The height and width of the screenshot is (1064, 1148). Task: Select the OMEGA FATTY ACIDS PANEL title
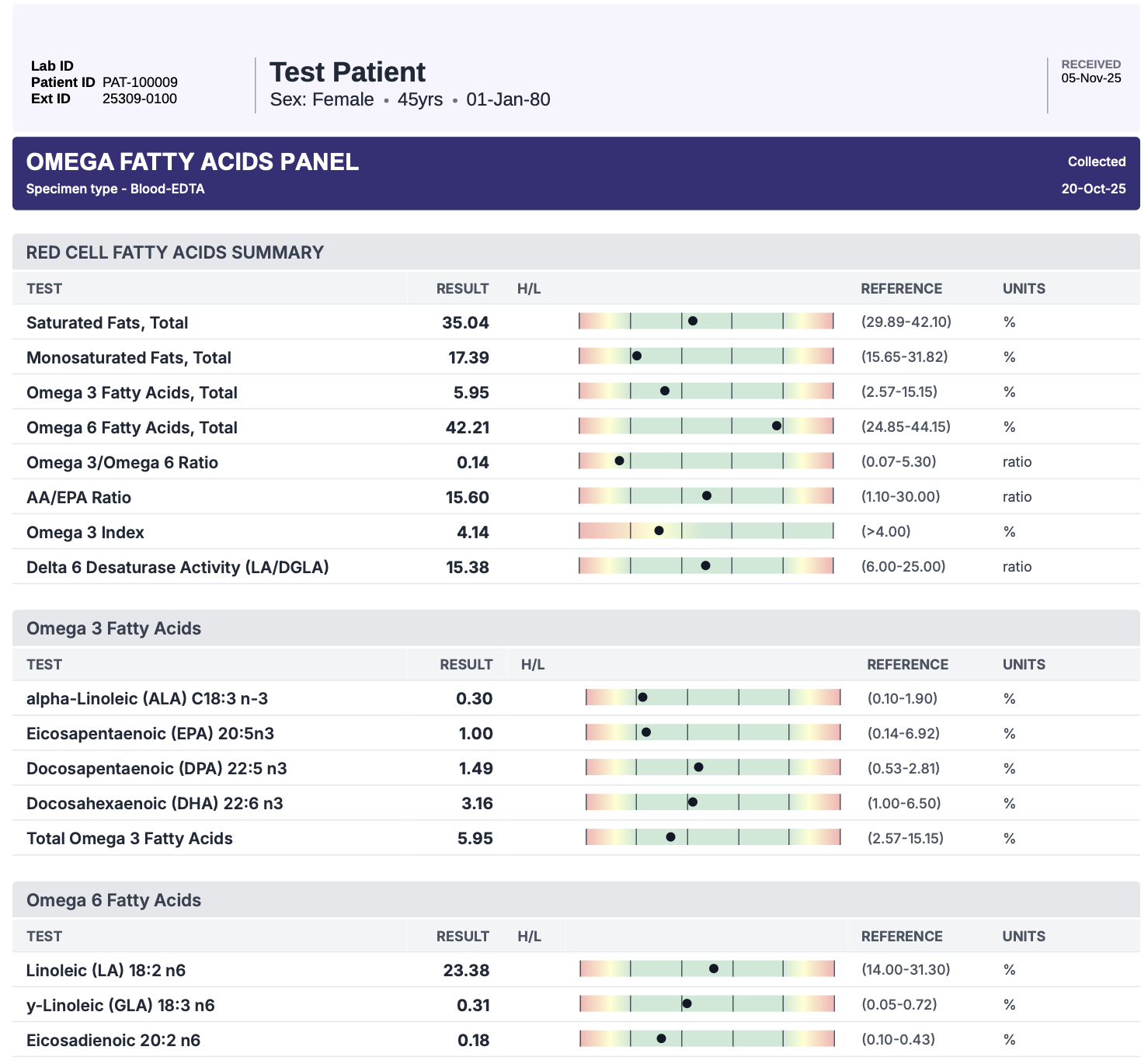pos(193,162)
